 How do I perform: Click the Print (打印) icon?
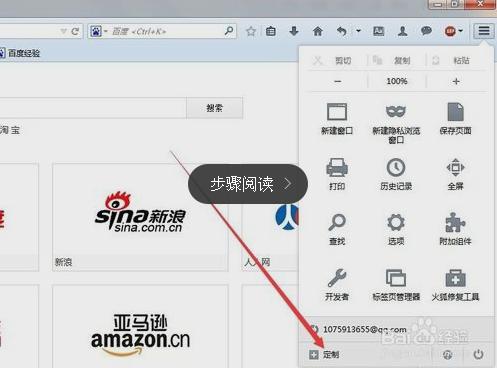click(337, 167)
